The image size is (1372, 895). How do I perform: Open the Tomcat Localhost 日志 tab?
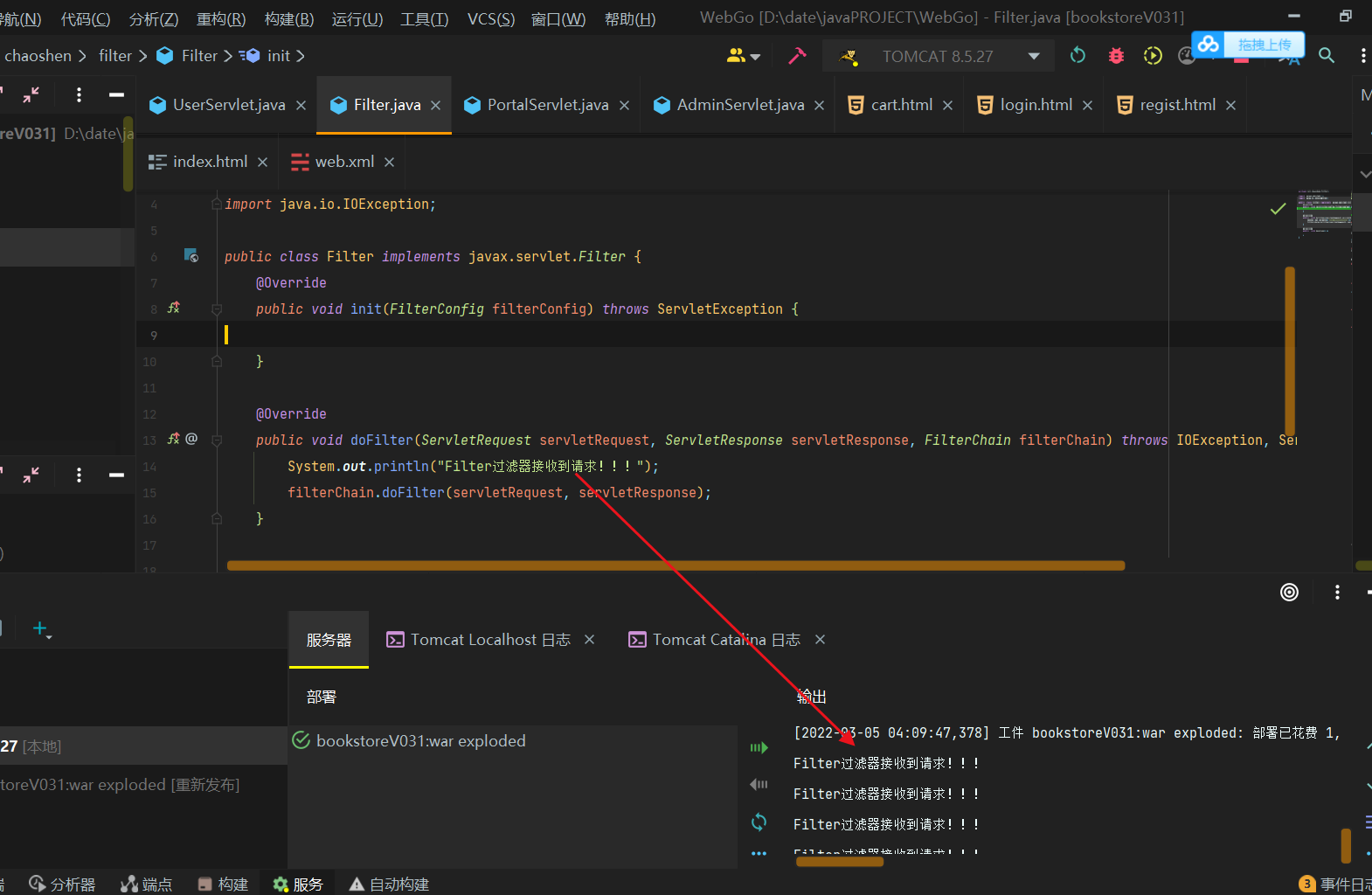(x=478, y=640)
